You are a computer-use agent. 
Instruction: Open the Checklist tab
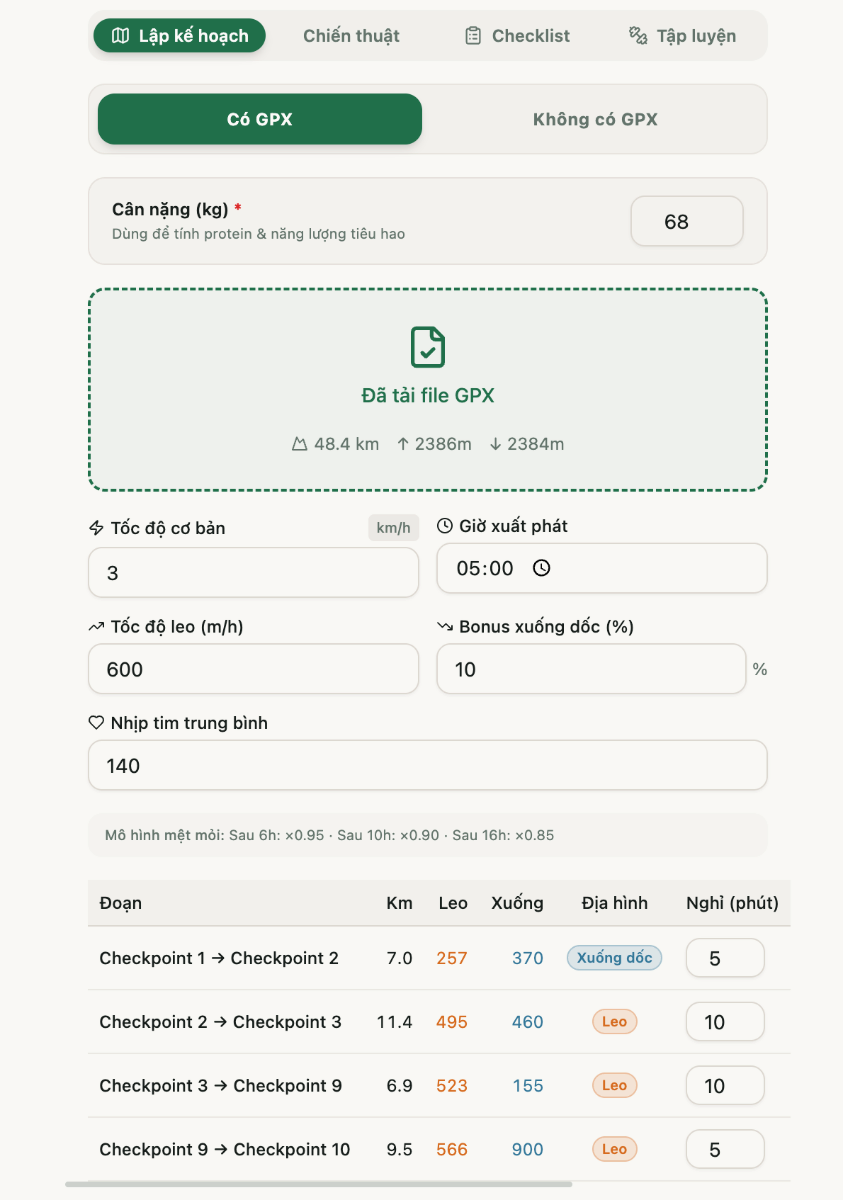pos(517,36)
